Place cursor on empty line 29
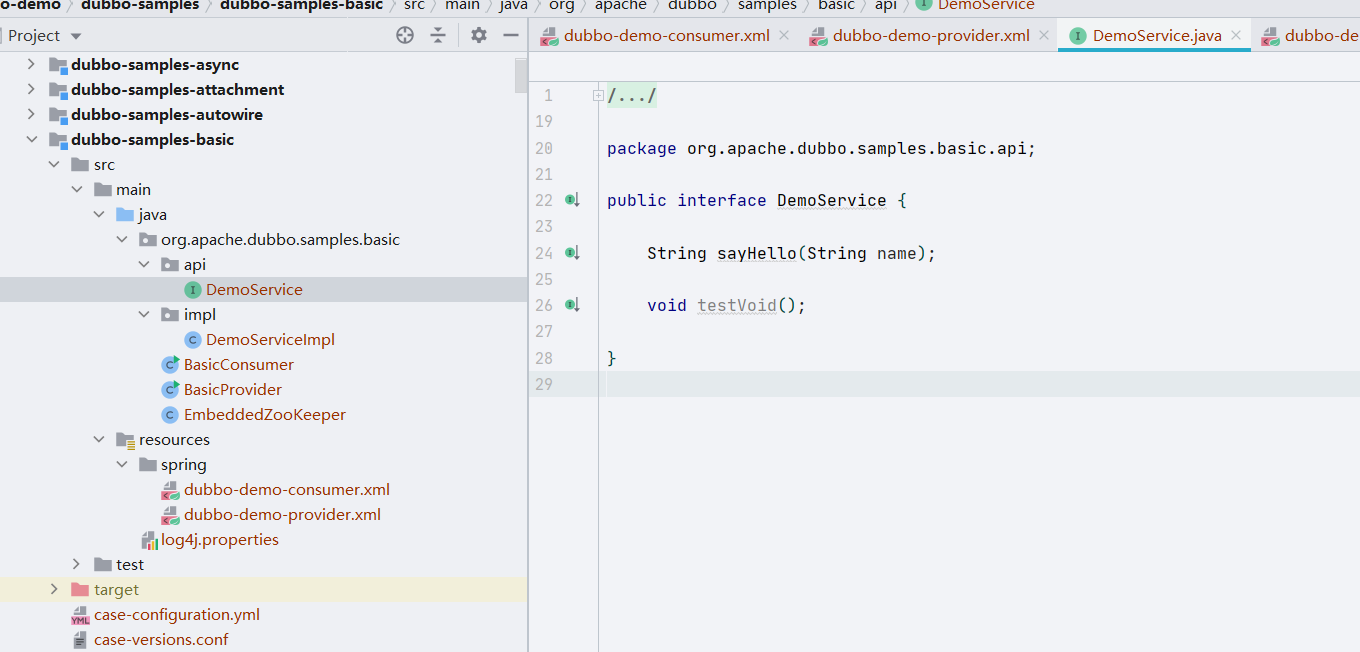 click(980, 384)
